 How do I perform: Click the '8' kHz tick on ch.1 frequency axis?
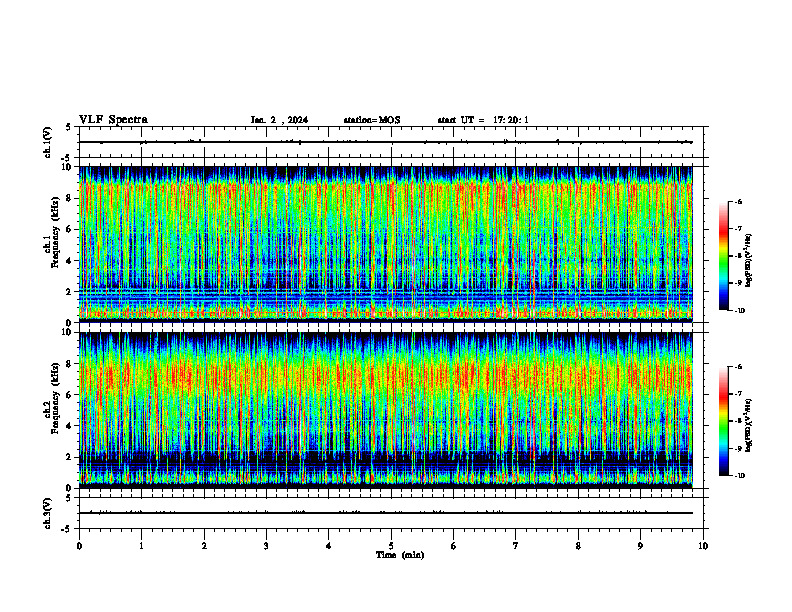[x=70, y=198]
